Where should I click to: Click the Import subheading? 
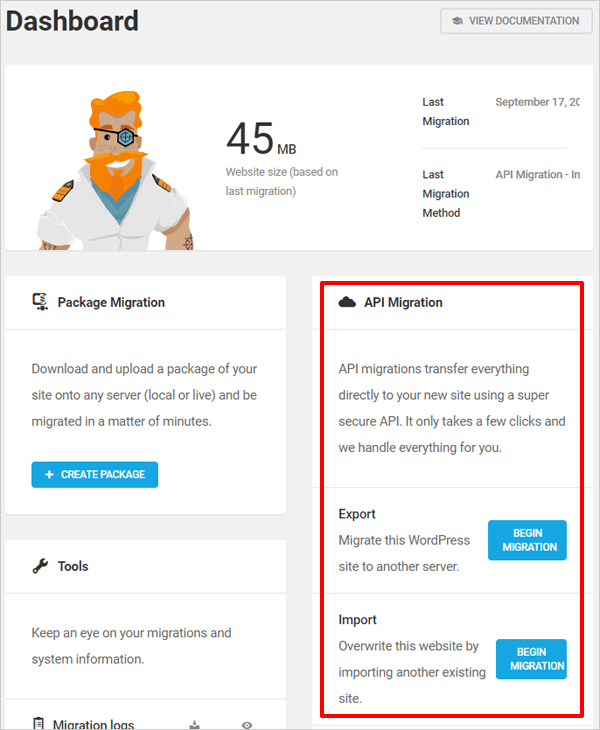tap(357, 620)
